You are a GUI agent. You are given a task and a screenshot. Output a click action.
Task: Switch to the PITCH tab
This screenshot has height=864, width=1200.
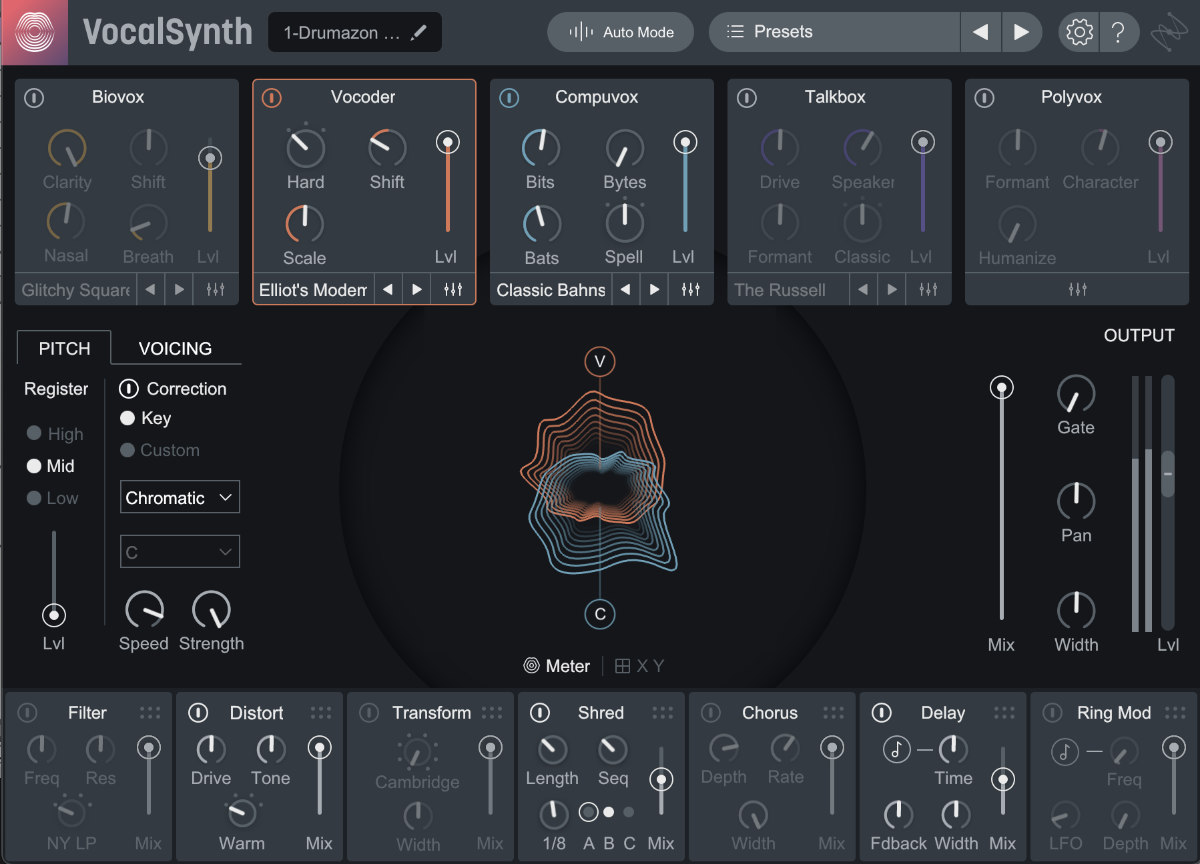(64, 348)
